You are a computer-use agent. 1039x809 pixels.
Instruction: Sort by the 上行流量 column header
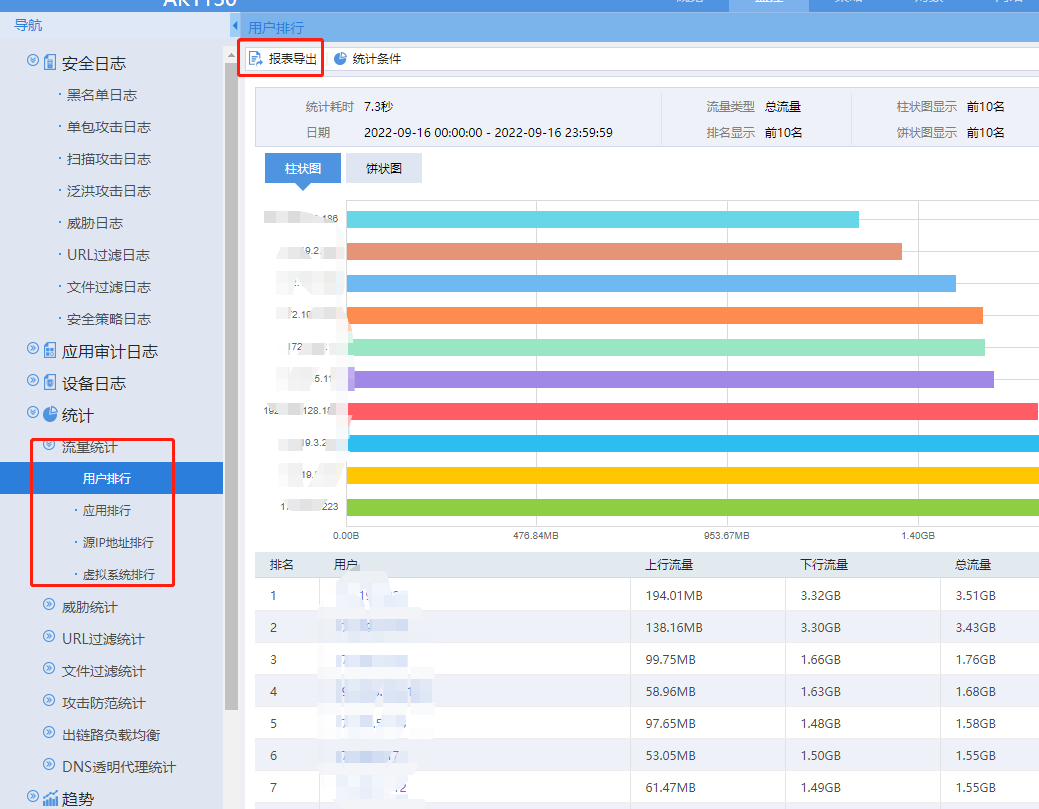tap(669, 565)
